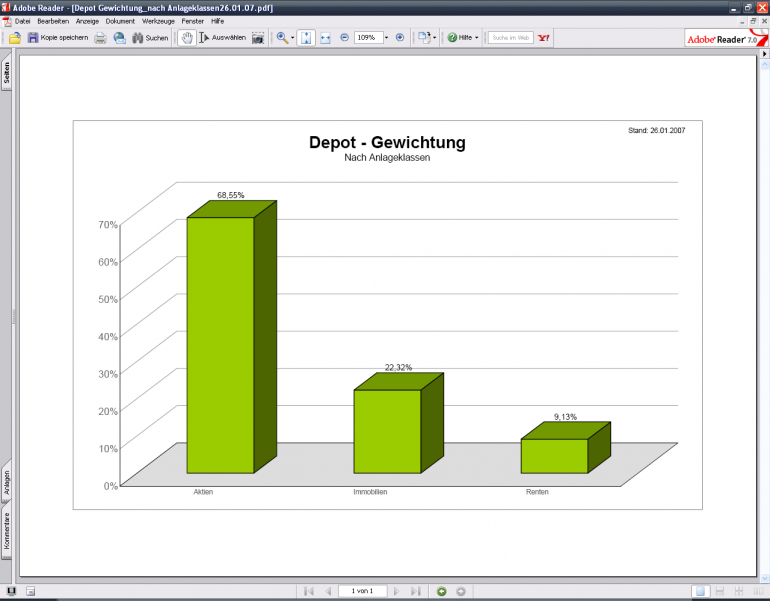This screenshot has width=770, height=601.
Task: Open the Werkzeuge menu
Action: [x=158, y=21]
